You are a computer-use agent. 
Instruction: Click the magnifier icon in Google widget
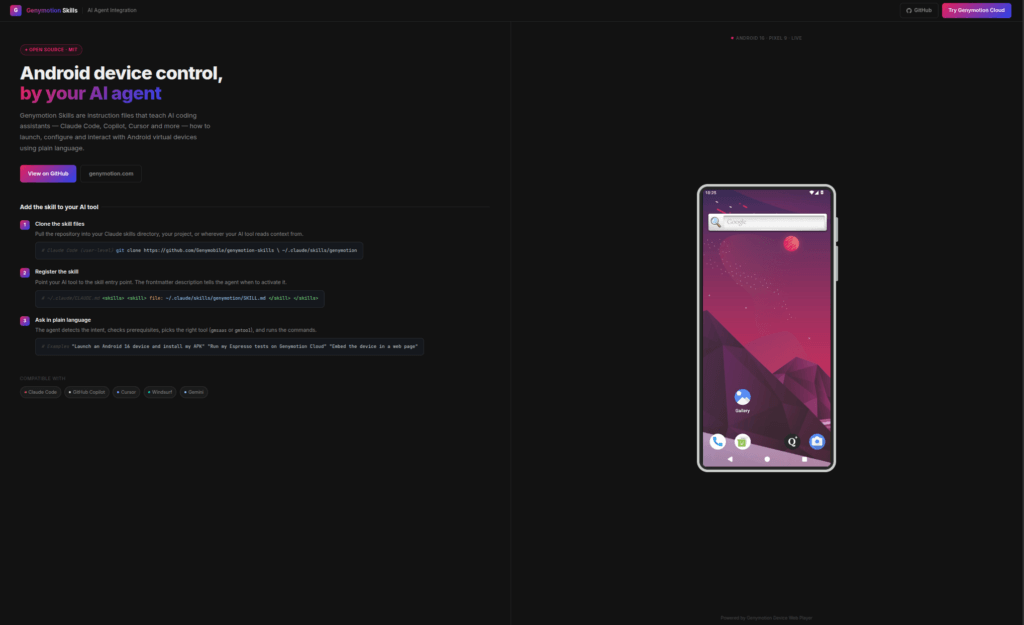[716, 222]
